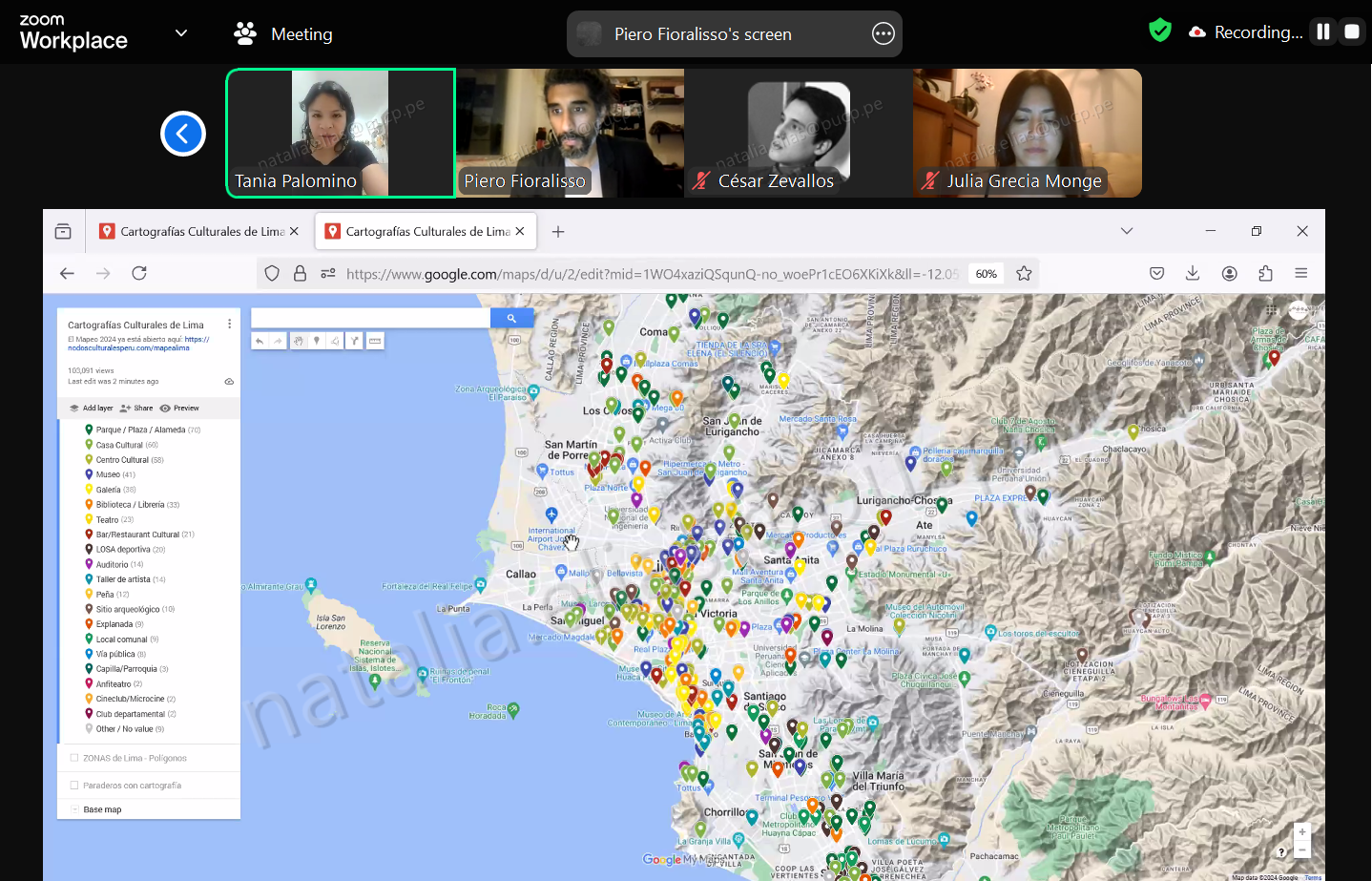
Task: Open the Zoom Workplace dropdown chevron
Action: pos(181,33)
